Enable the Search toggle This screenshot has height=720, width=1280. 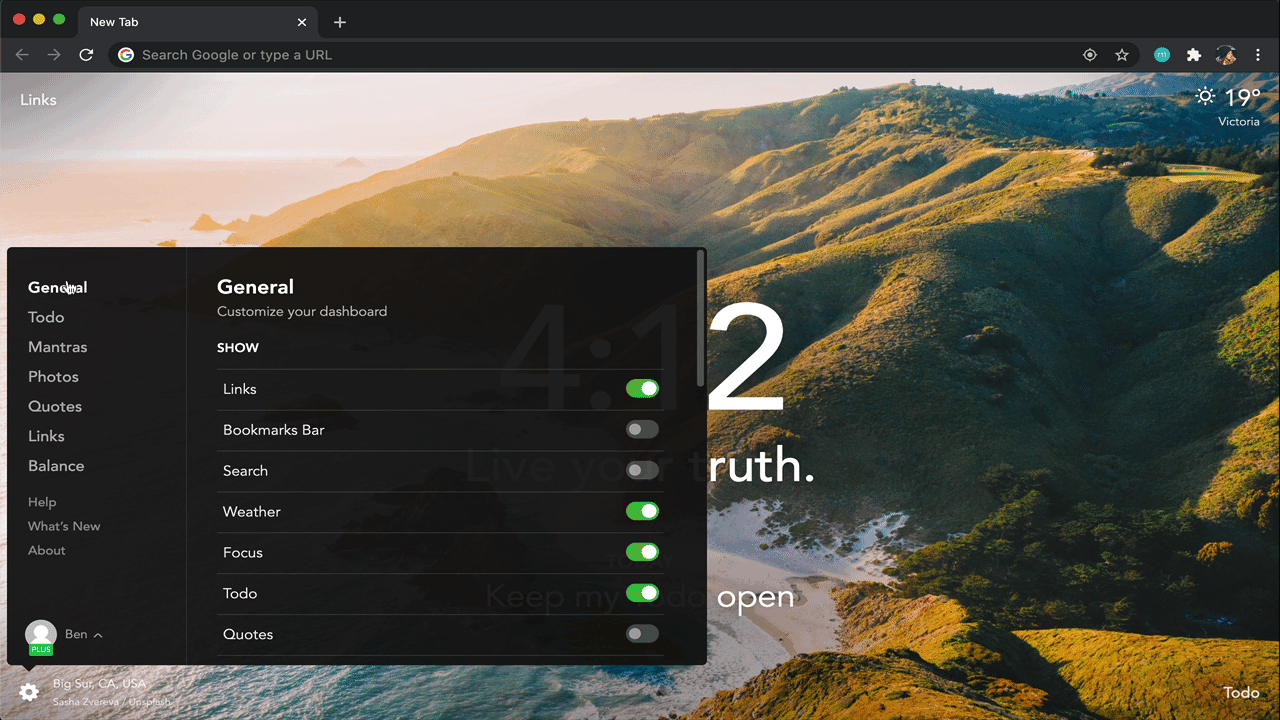642,470
